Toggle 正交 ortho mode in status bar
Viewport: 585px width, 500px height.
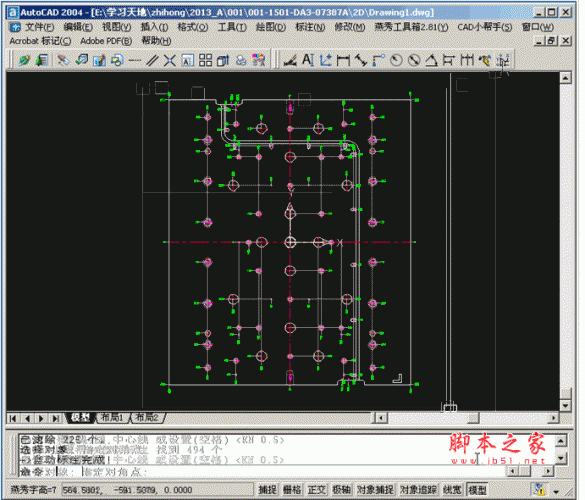pos(316,490)
